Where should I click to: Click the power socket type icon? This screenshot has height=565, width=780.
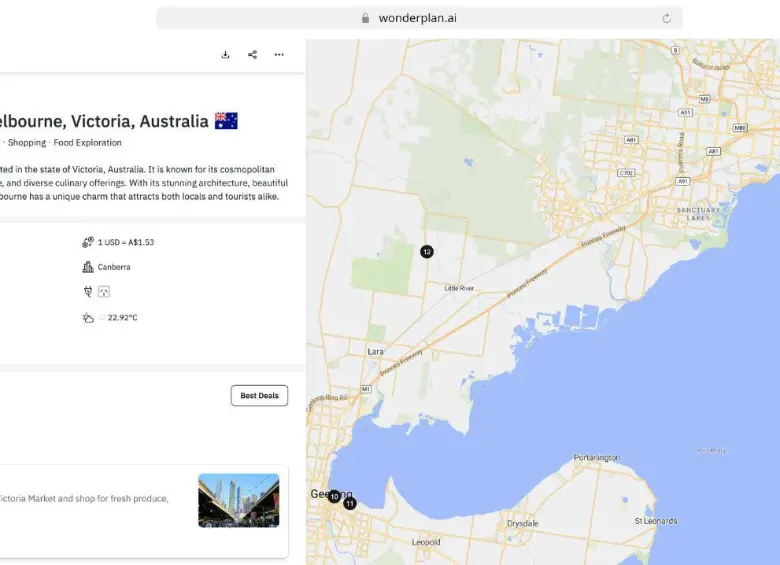pos(103,291)
